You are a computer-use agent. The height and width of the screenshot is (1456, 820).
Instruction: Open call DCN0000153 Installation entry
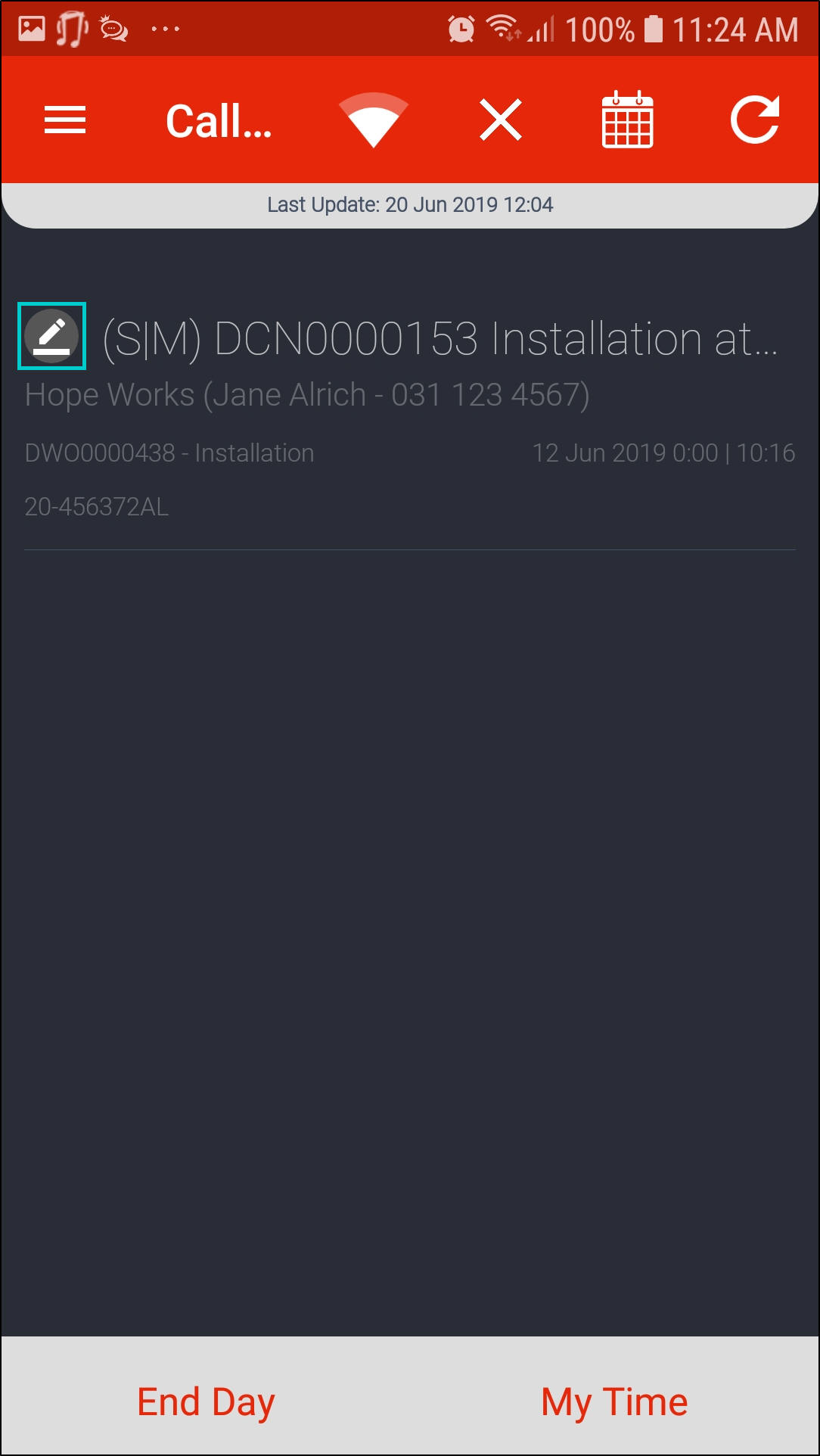[440, 338]
